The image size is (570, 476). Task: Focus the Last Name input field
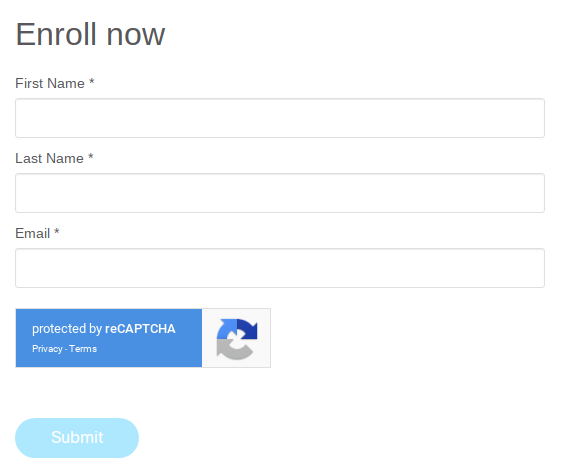(280, 193)
